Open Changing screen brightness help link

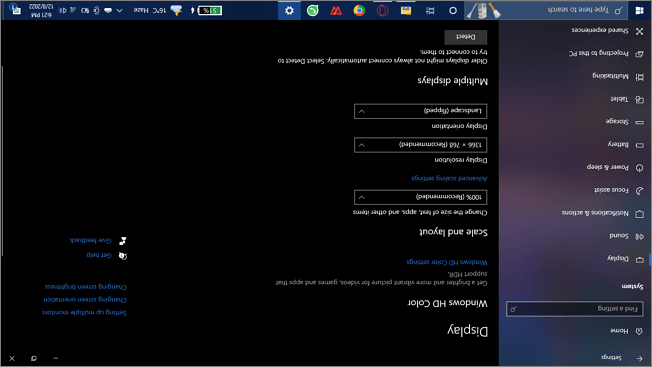click(86, 287)
